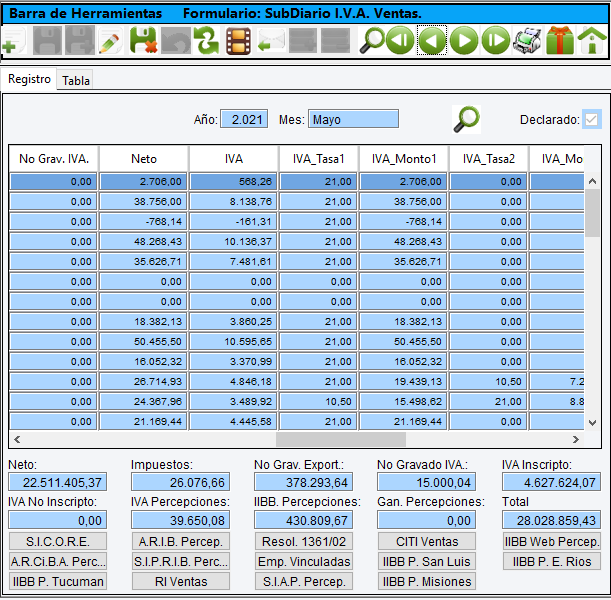Click the magnifier beside the Mes field
Screen dimensions: 611x600
coord(466,119)
